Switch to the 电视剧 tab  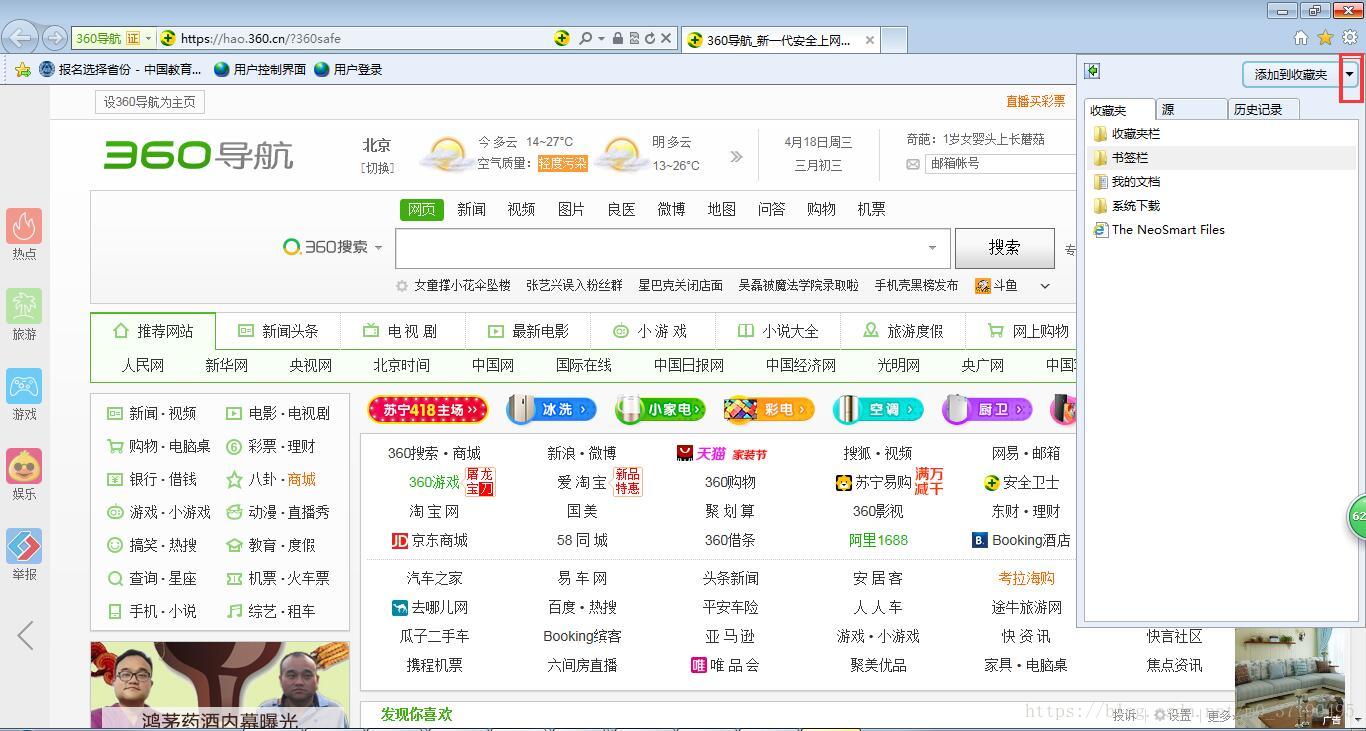[402, 331]
